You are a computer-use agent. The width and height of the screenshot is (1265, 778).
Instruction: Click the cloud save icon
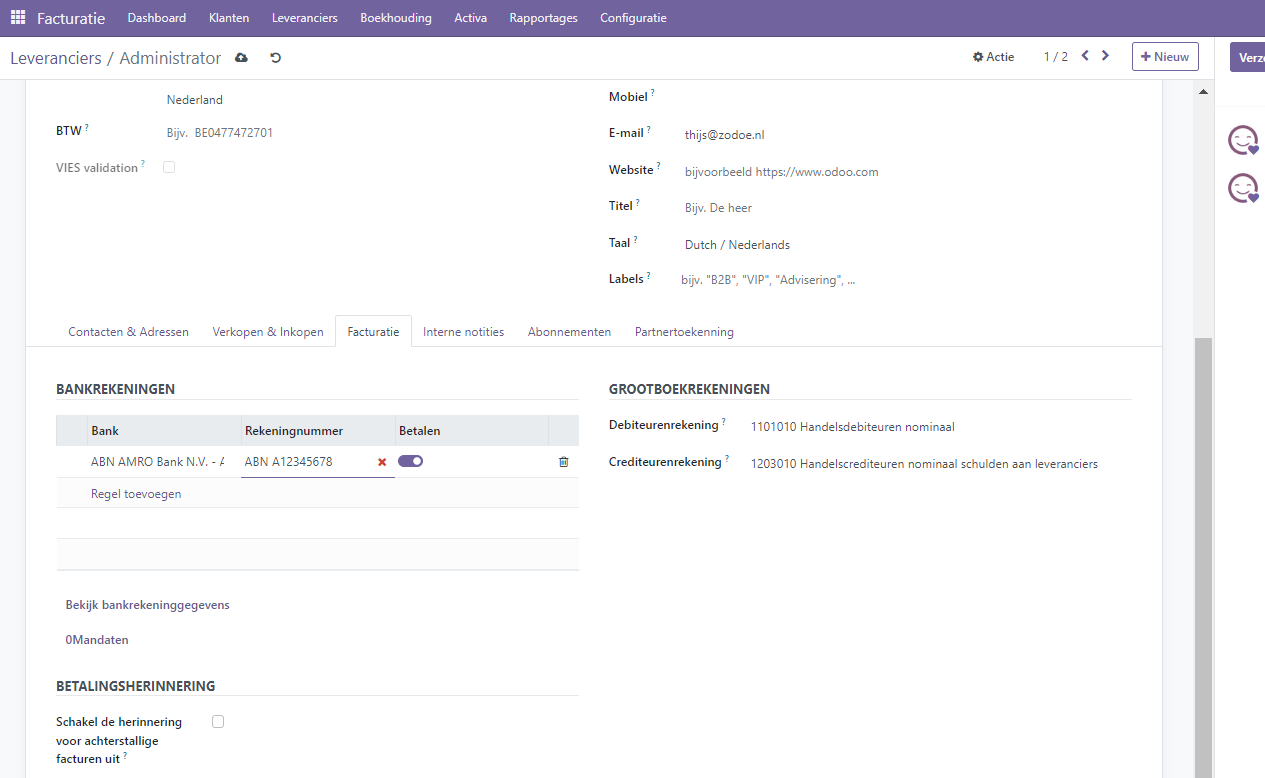[x=241, y=58]
